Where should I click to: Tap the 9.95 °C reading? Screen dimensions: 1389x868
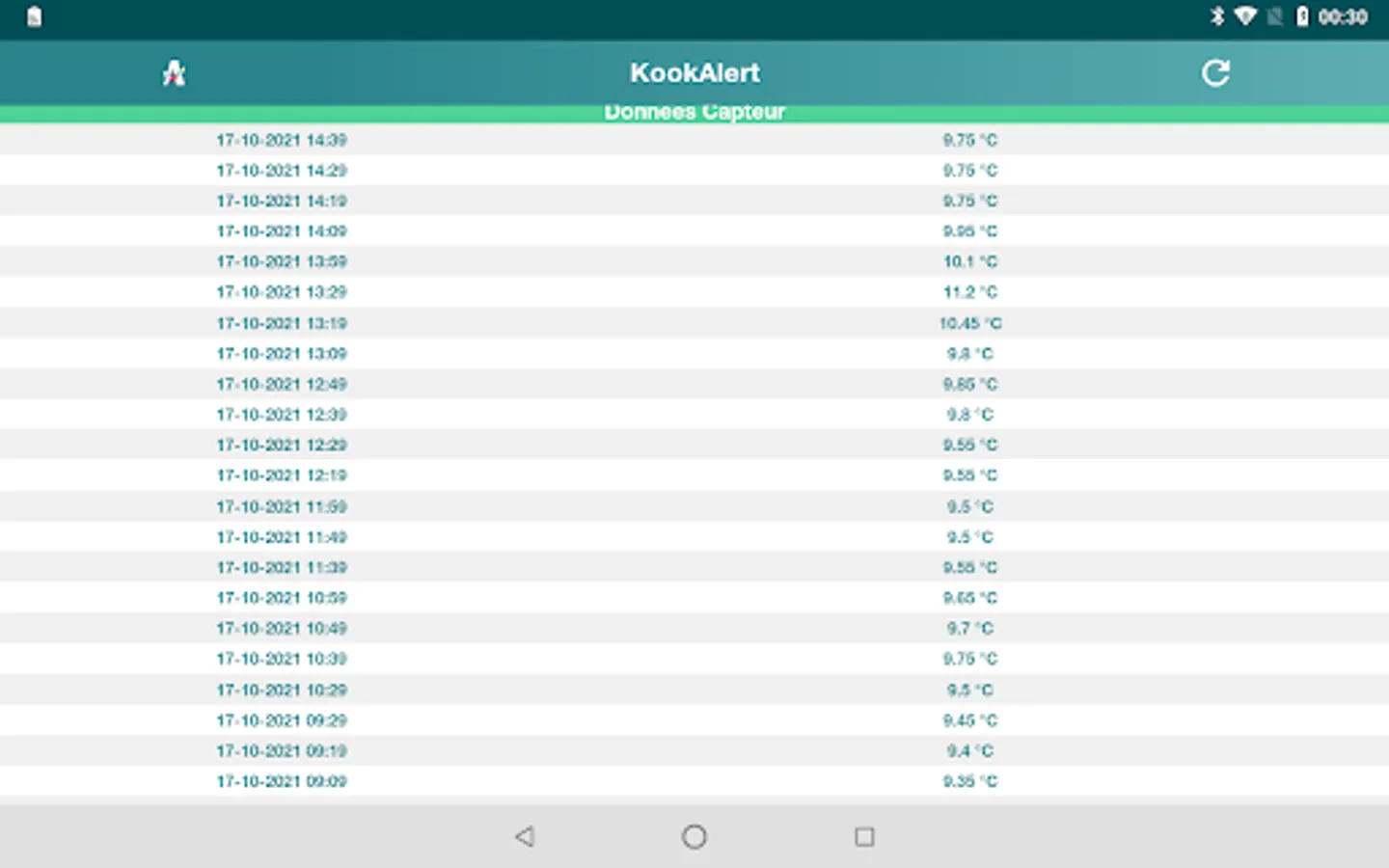(x=970, y=231)
